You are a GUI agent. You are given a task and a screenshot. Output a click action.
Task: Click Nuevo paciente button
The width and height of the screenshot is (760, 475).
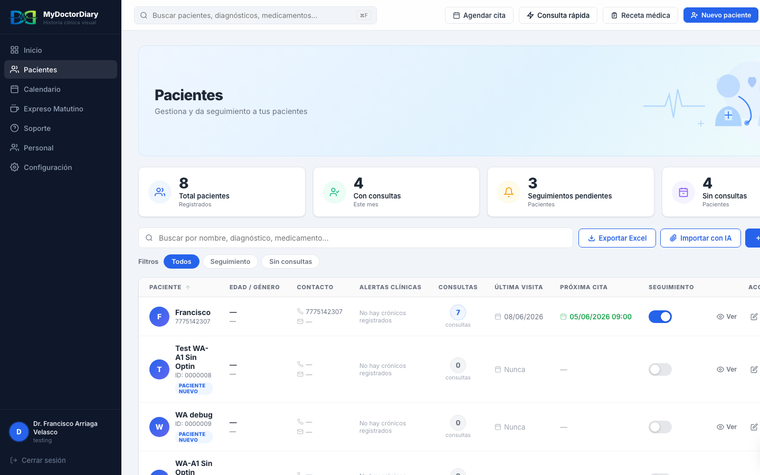(721, 16)
